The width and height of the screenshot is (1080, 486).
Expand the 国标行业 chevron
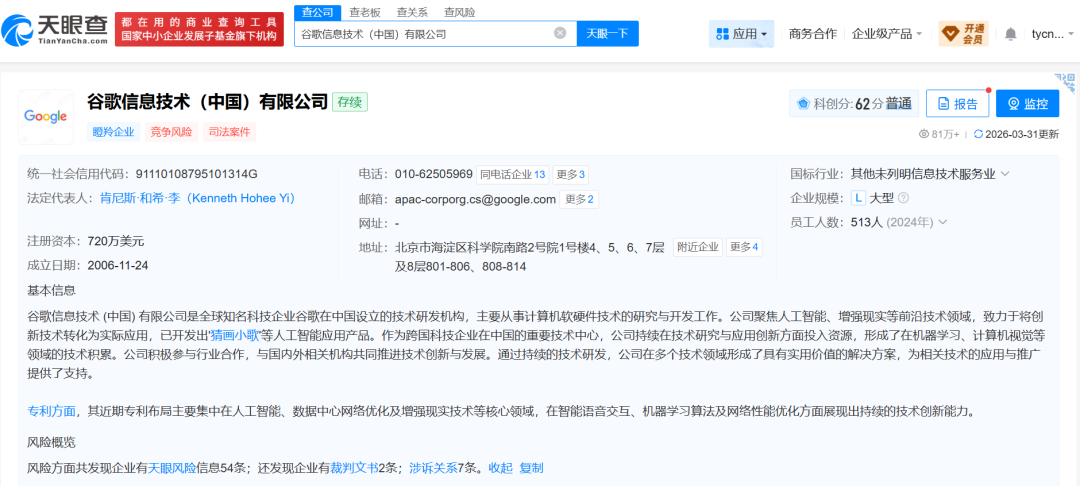point(1005,174)
